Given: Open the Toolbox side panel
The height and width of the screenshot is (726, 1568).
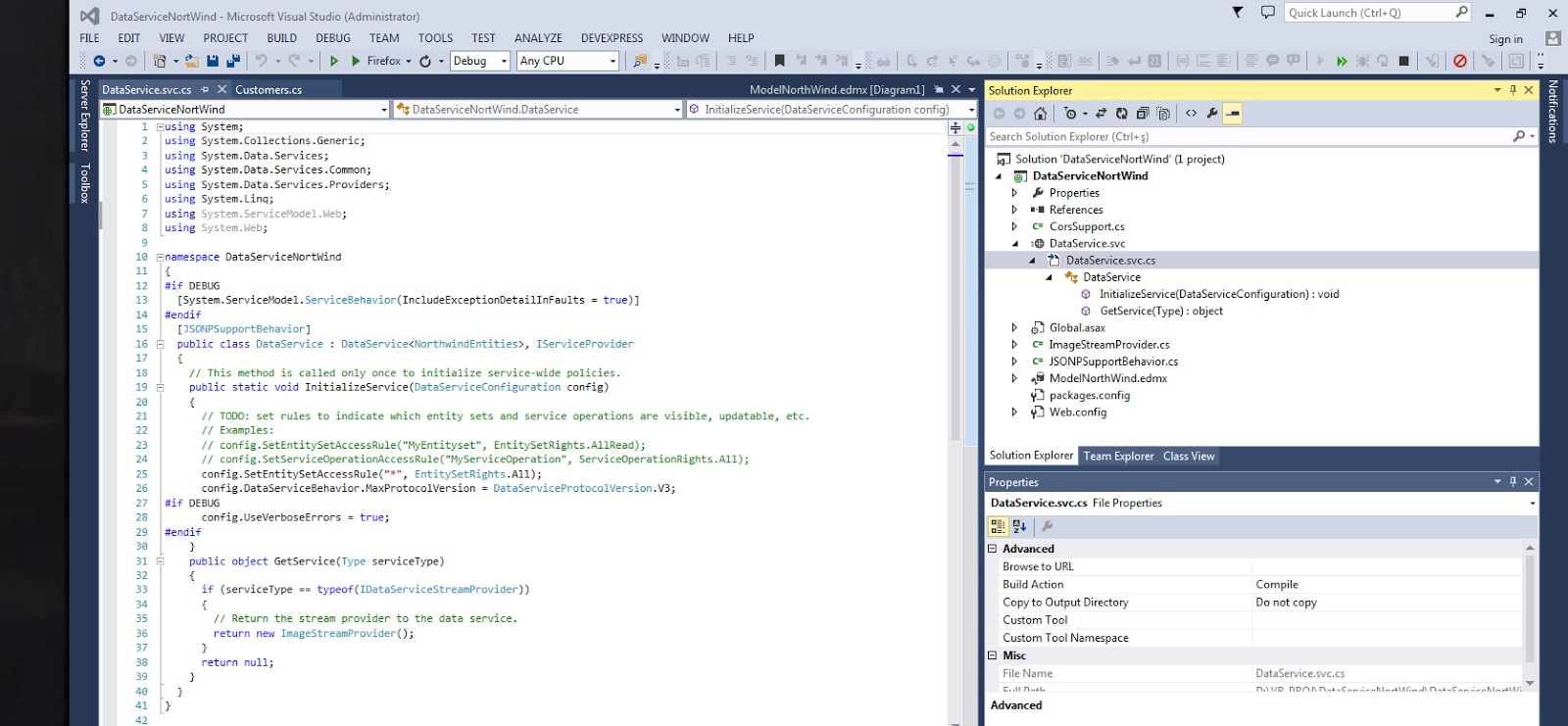Looking at the screenshot, I should 85,183.
